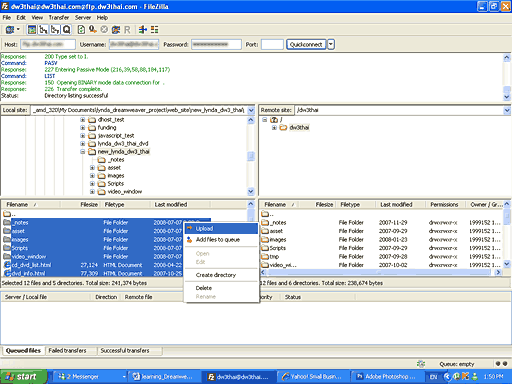
Task: Expand the video_window folder node
Action: tap(92, 192)
